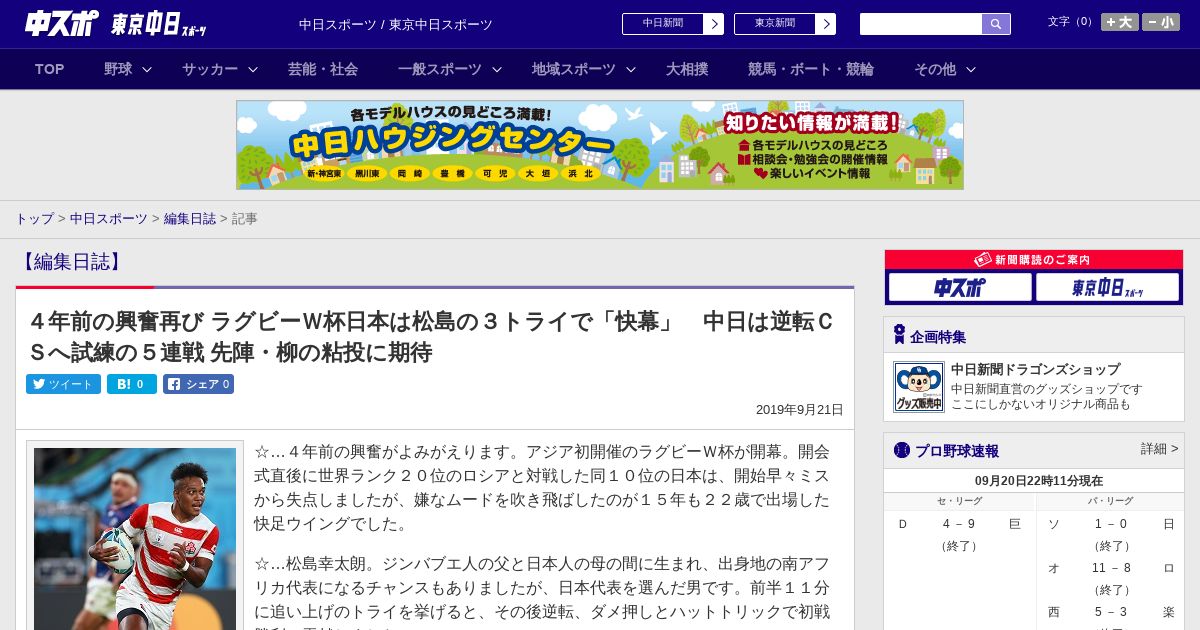The image size is (1200, 630).
Task: Click the グッズ販売中 Doala shop thumbnail
Action: pyautogui.click(x=919, y=387)
